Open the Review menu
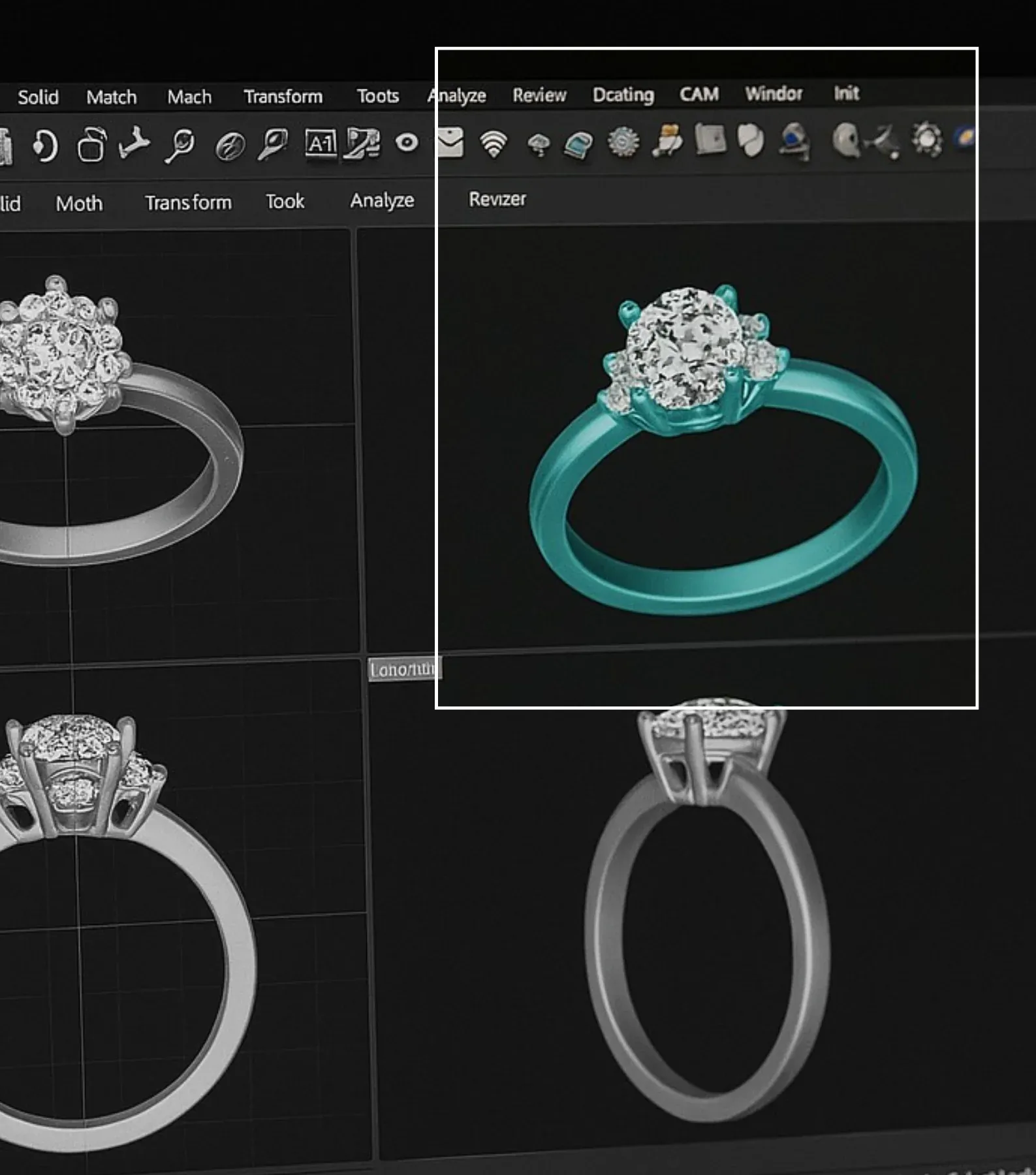 point(539,95)
